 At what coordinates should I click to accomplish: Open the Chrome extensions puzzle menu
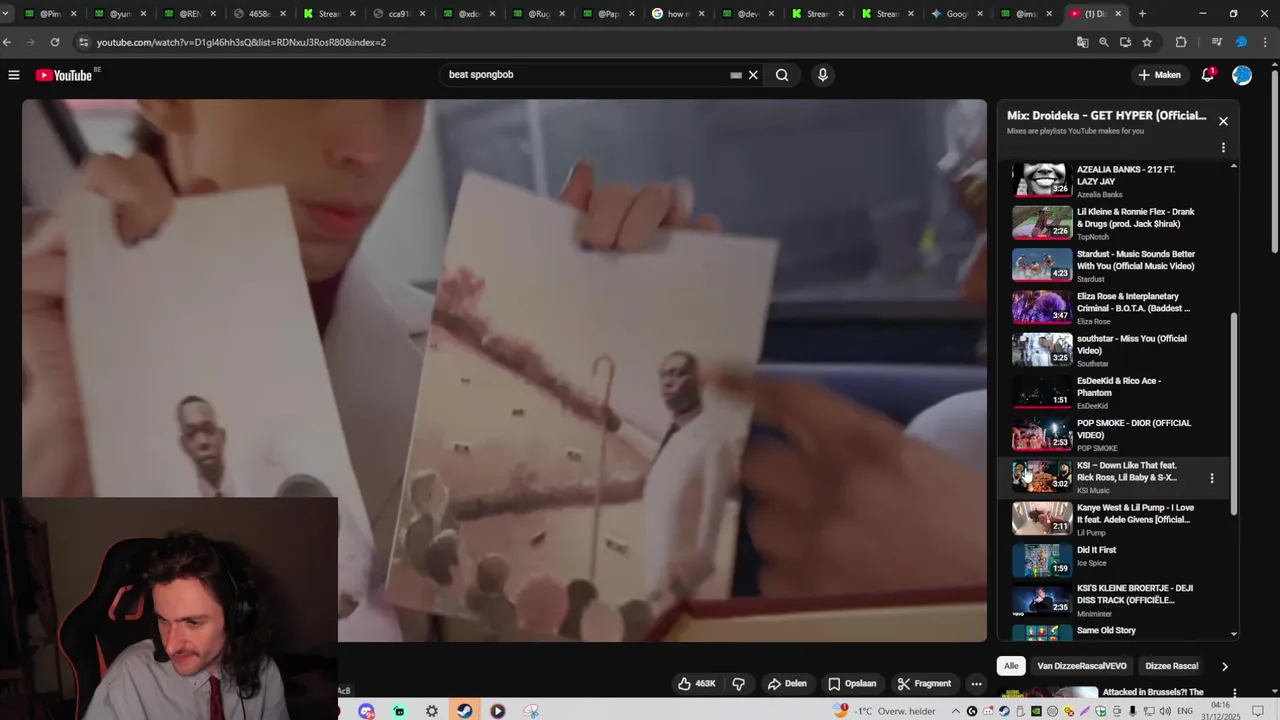(1181, 42)
